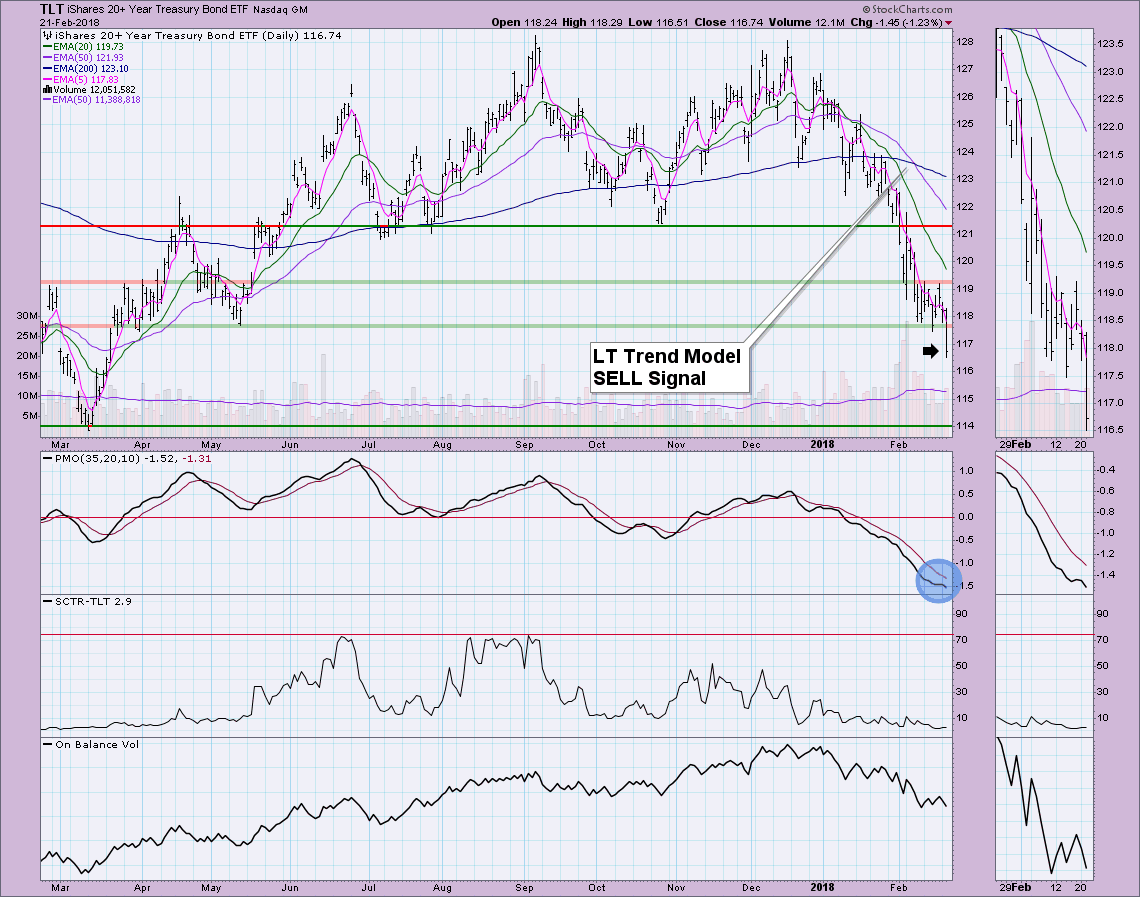This screenshot has height=897, width=1140.
Task: Click the 114 price axis label
Action: point(965,426)
